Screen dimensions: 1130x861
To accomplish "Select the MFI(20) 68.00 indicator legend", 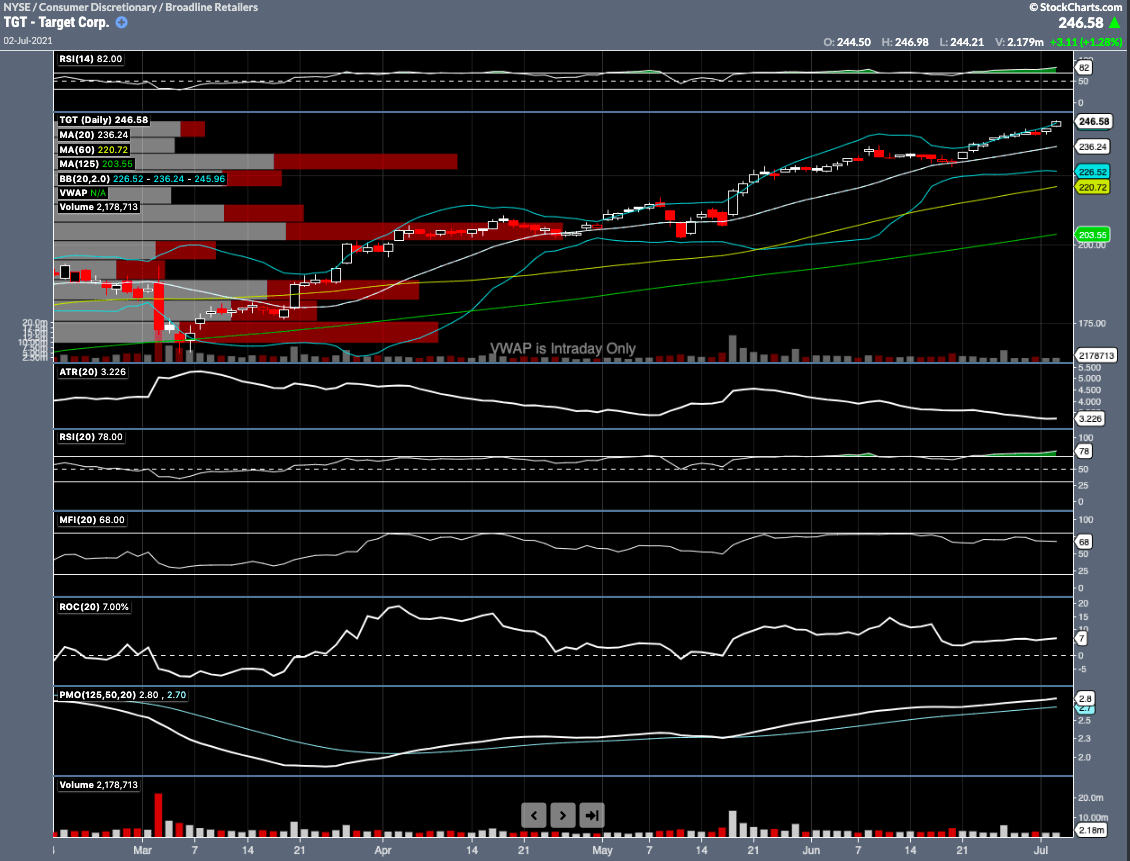I will 91,520.
